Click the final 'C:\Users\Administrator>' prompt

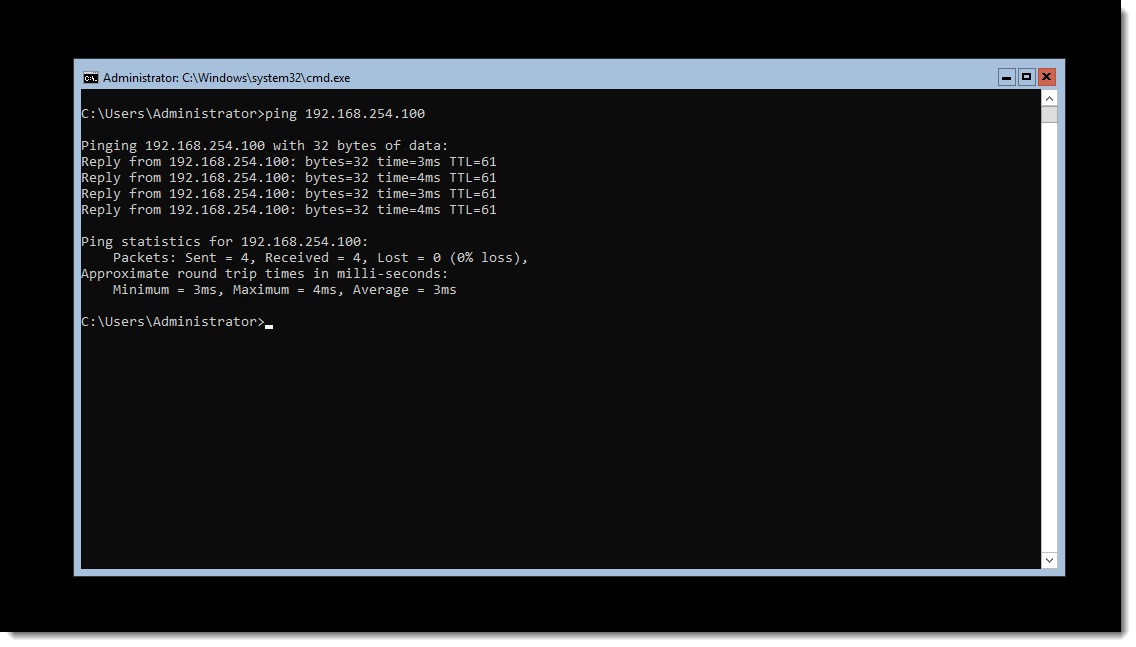[x=173, y=321]
